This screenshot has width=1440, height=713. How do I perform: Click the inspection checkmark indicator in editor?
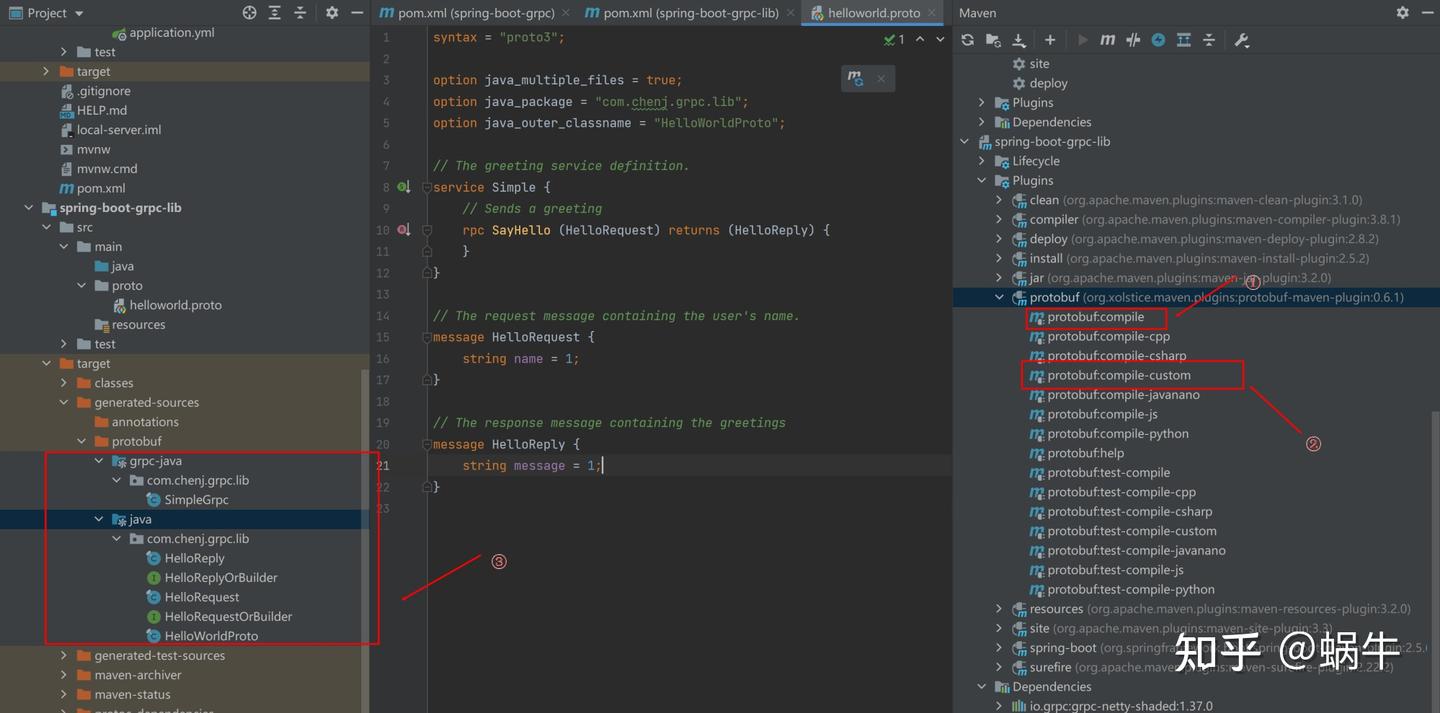890,40
